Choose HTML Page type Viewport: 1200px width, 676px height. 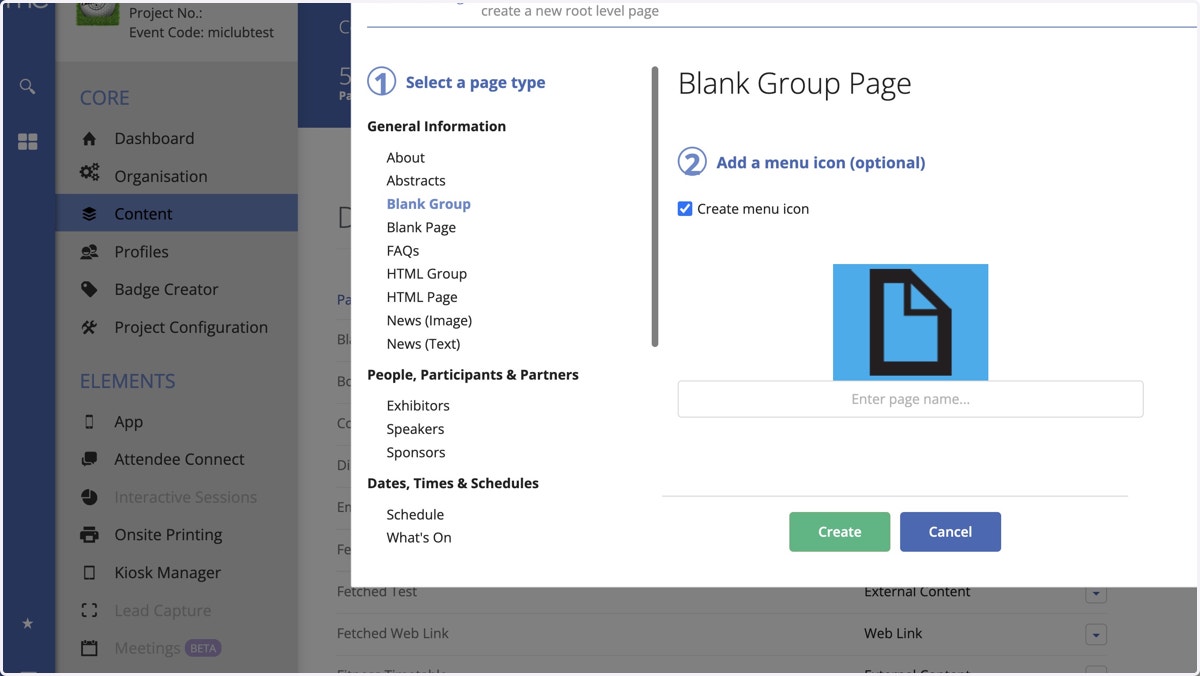click(x=422, y=297)
